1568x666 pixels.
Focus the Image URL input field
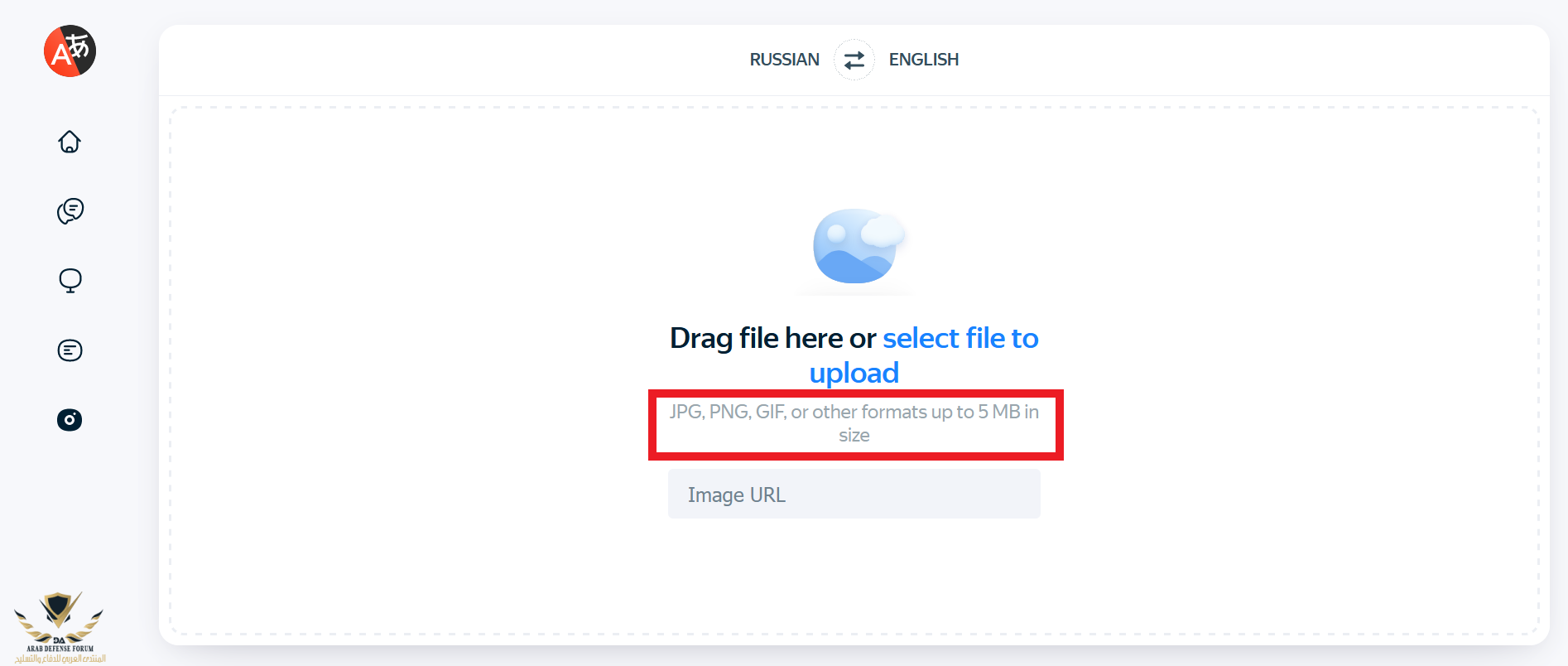click(x=854, y=495)
